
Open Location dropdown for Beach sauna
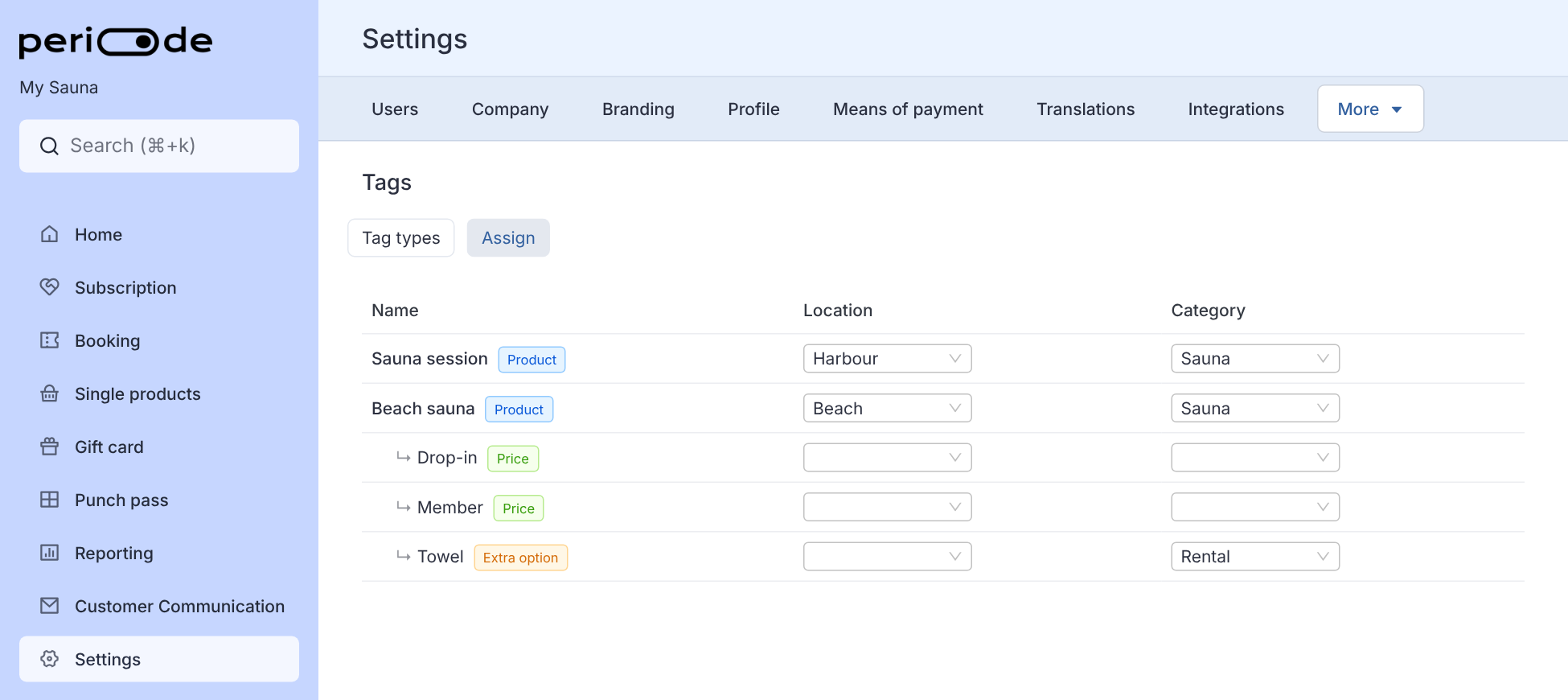[887, 409]
